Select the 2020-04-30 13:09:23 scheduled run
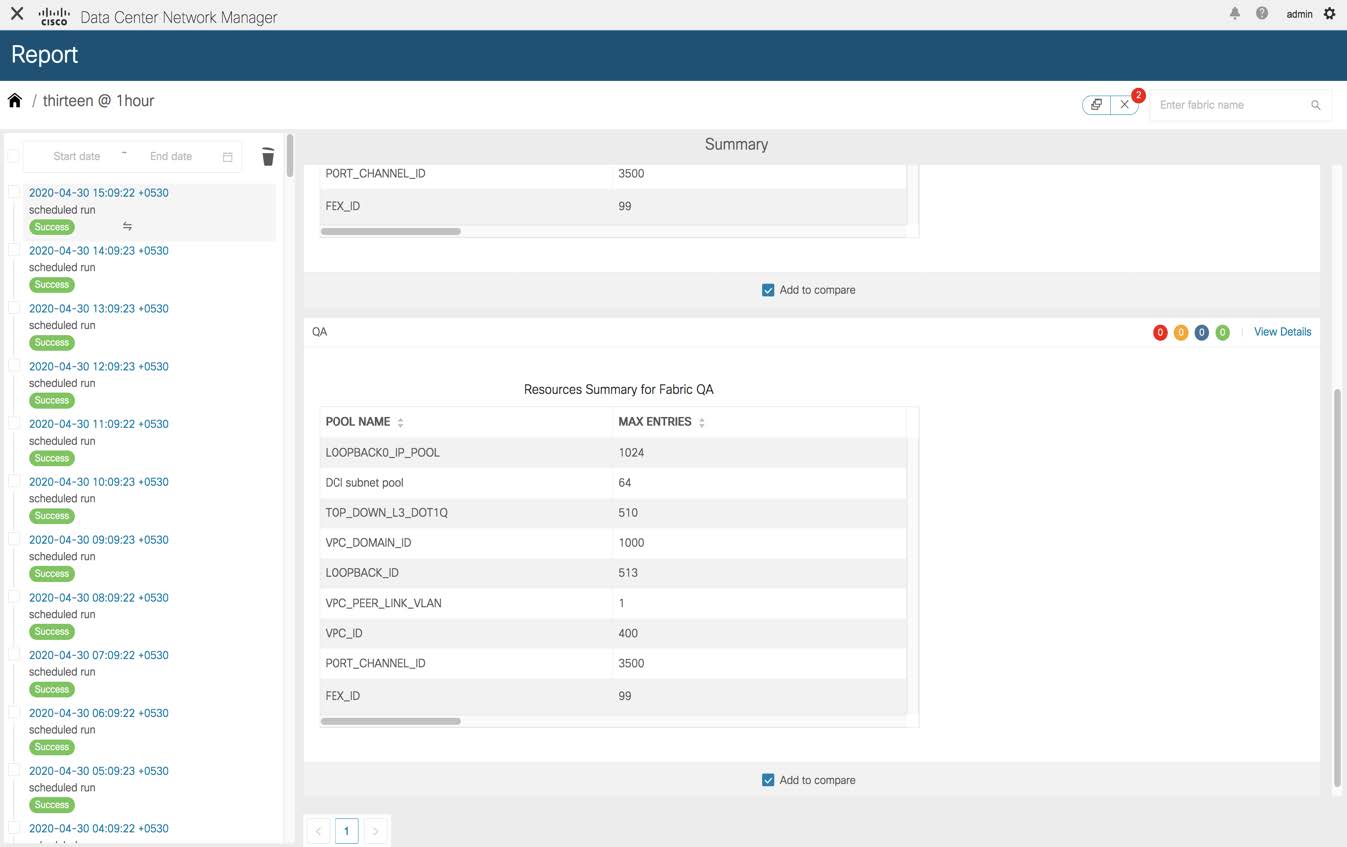Screen dimensions: 1347x847 98,308
